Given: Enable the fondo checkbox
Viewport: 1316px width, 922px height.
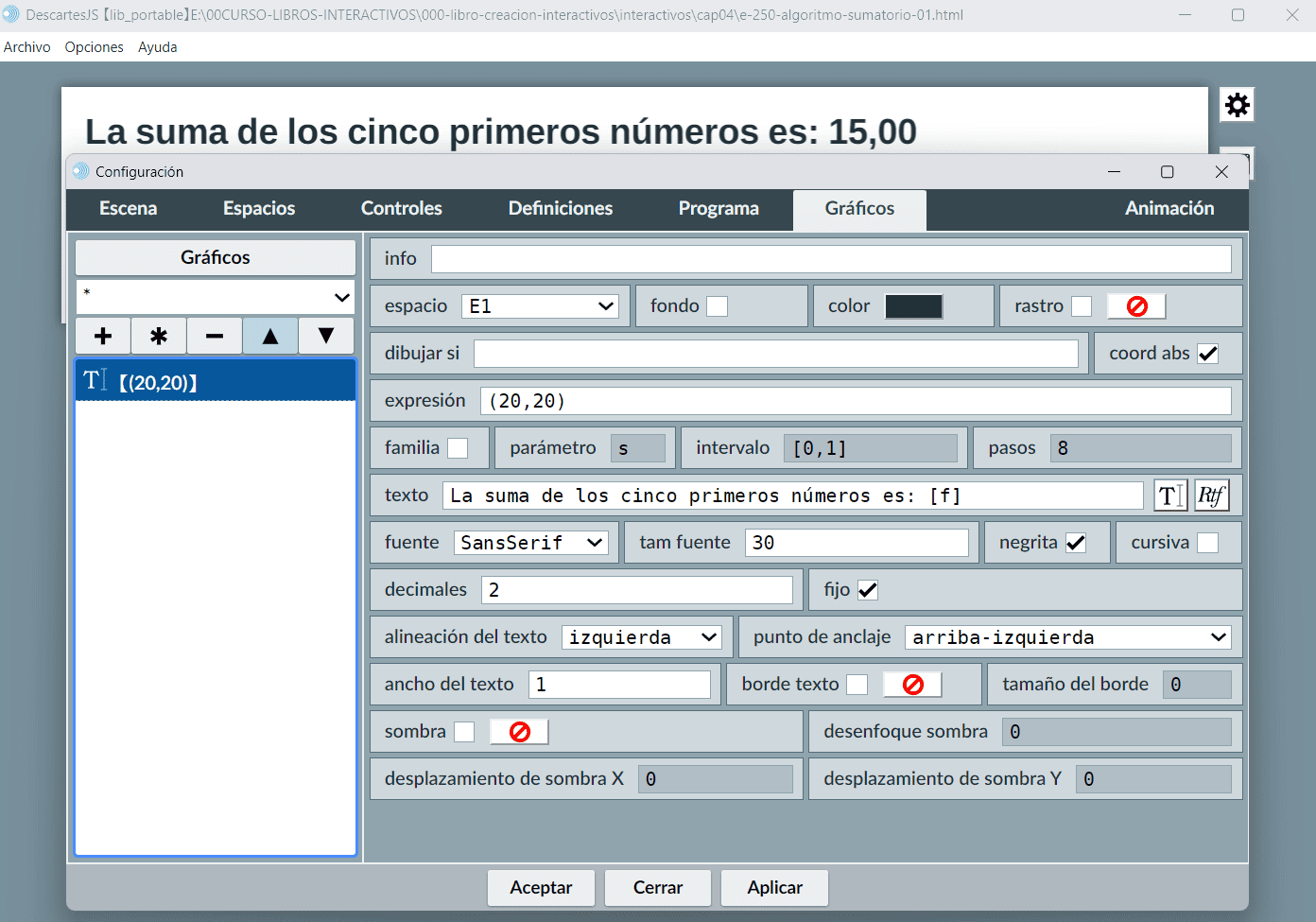Looking at the screenshot, I should (718, 306).
